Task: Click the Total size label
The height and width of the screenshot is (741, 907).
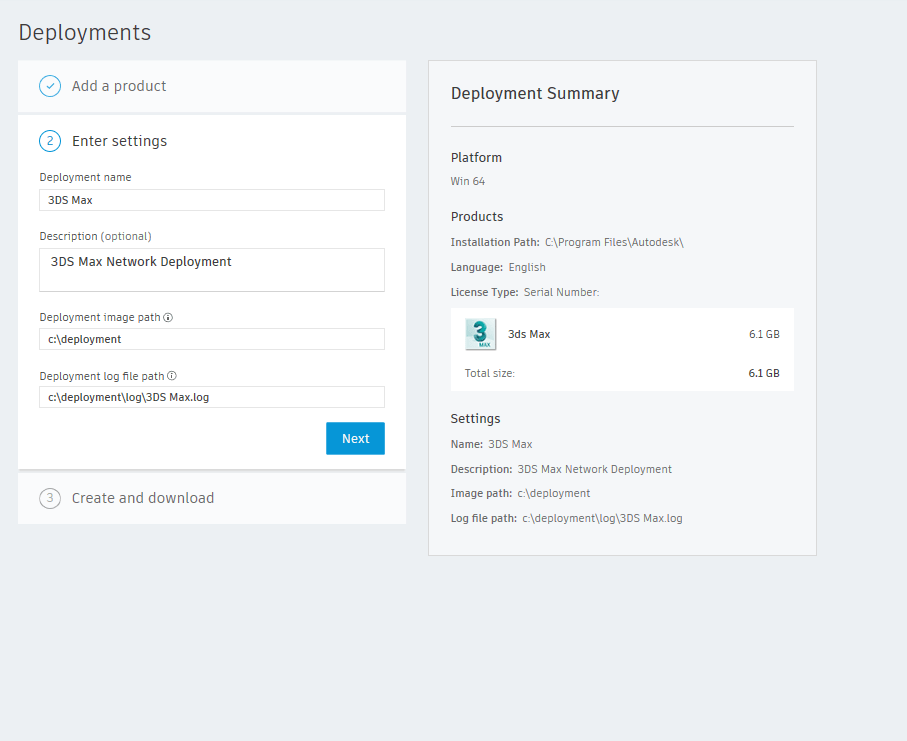Action: [x=489, y=374]
